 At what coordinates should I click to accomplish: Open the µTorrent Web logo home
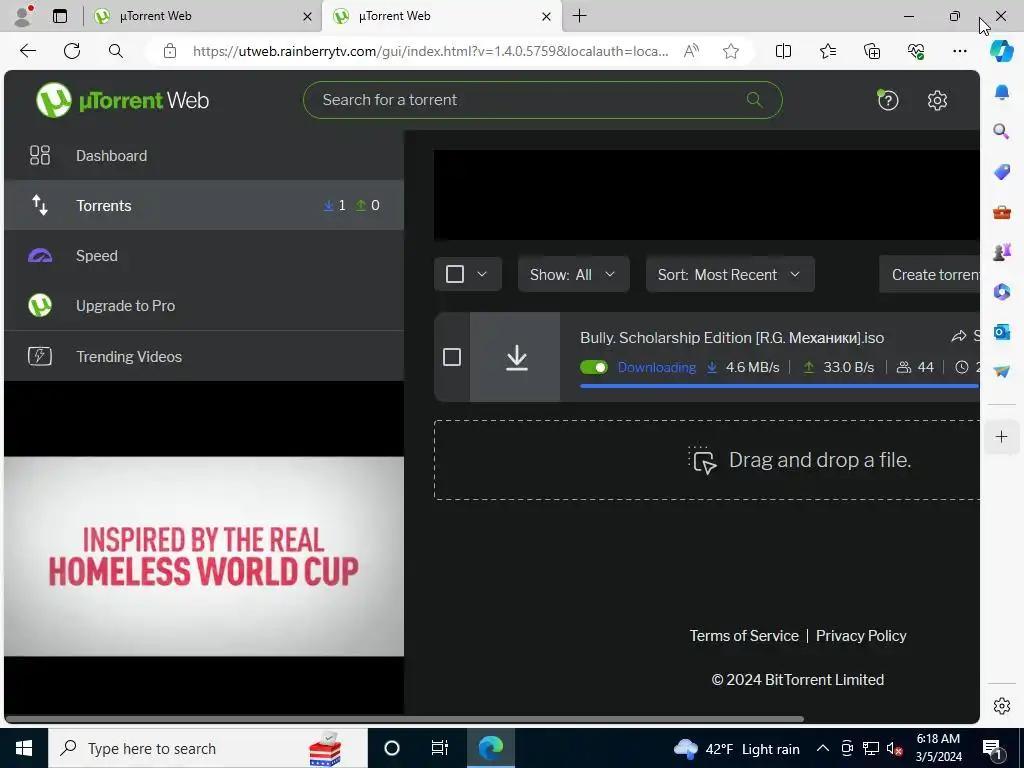[x=122, y=100]
